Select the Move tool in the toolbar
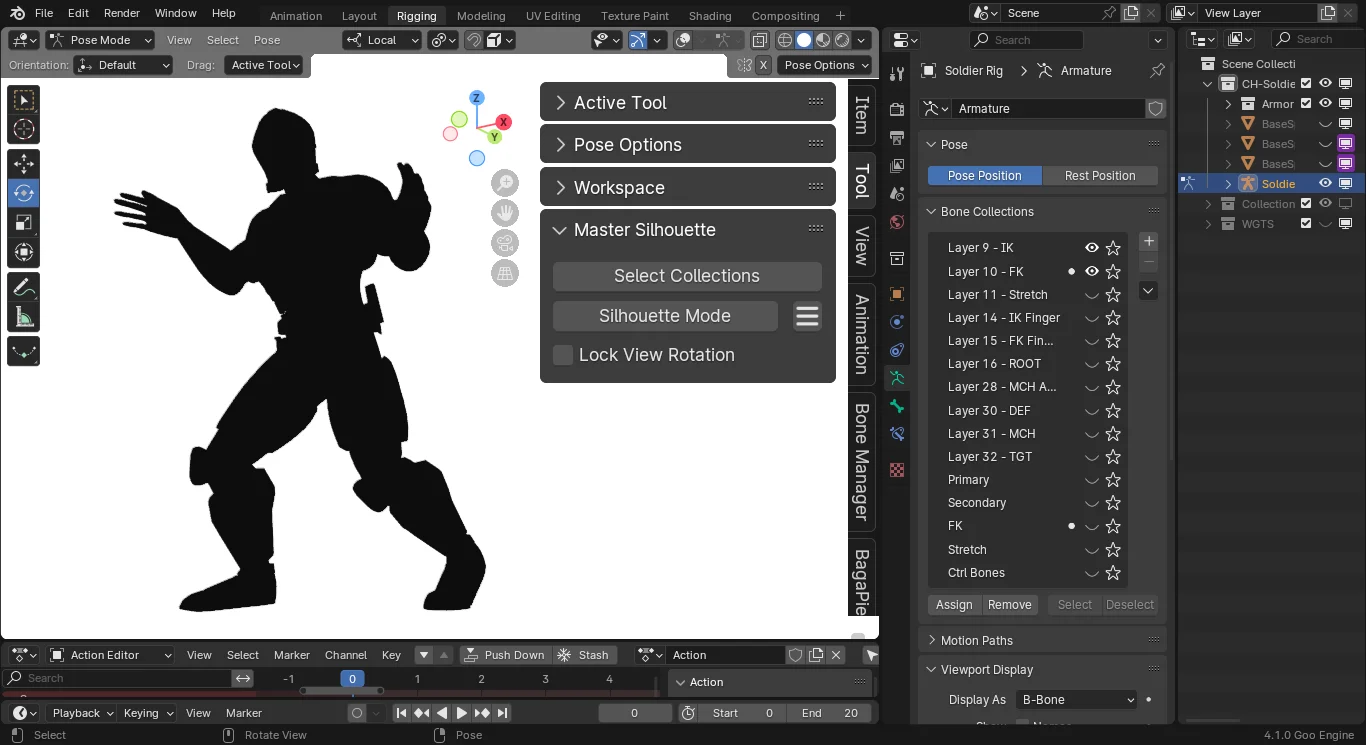Image resolution: width=1366 pixels, height=745 pixels. pyautogui.click(x=24, y=163)
